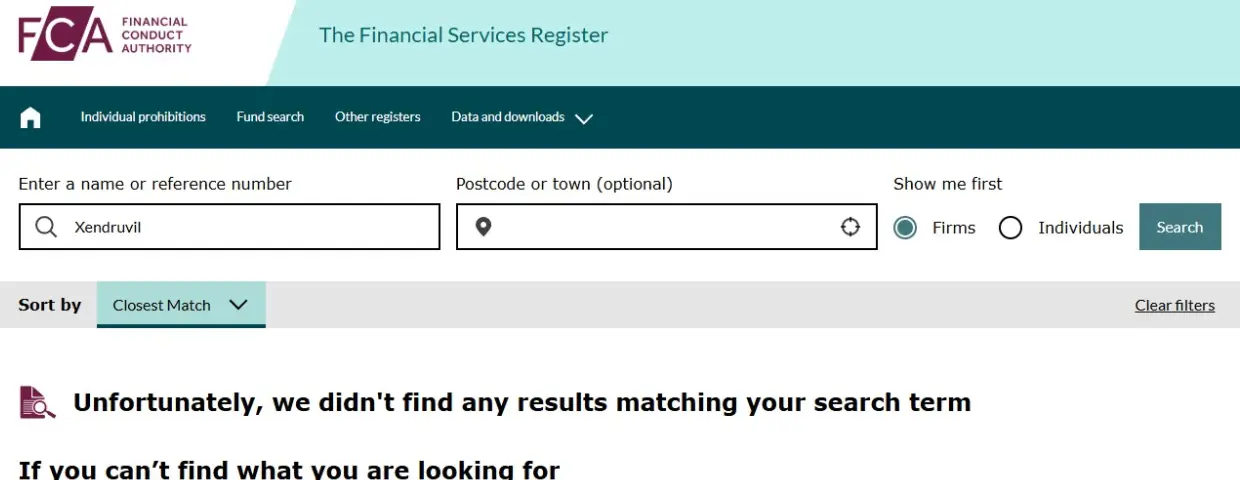This screenshot has width=1240, height=480.
Task: Click the map pin icon in postcode field
Action: pyautogui.click(x=483, y=227)
